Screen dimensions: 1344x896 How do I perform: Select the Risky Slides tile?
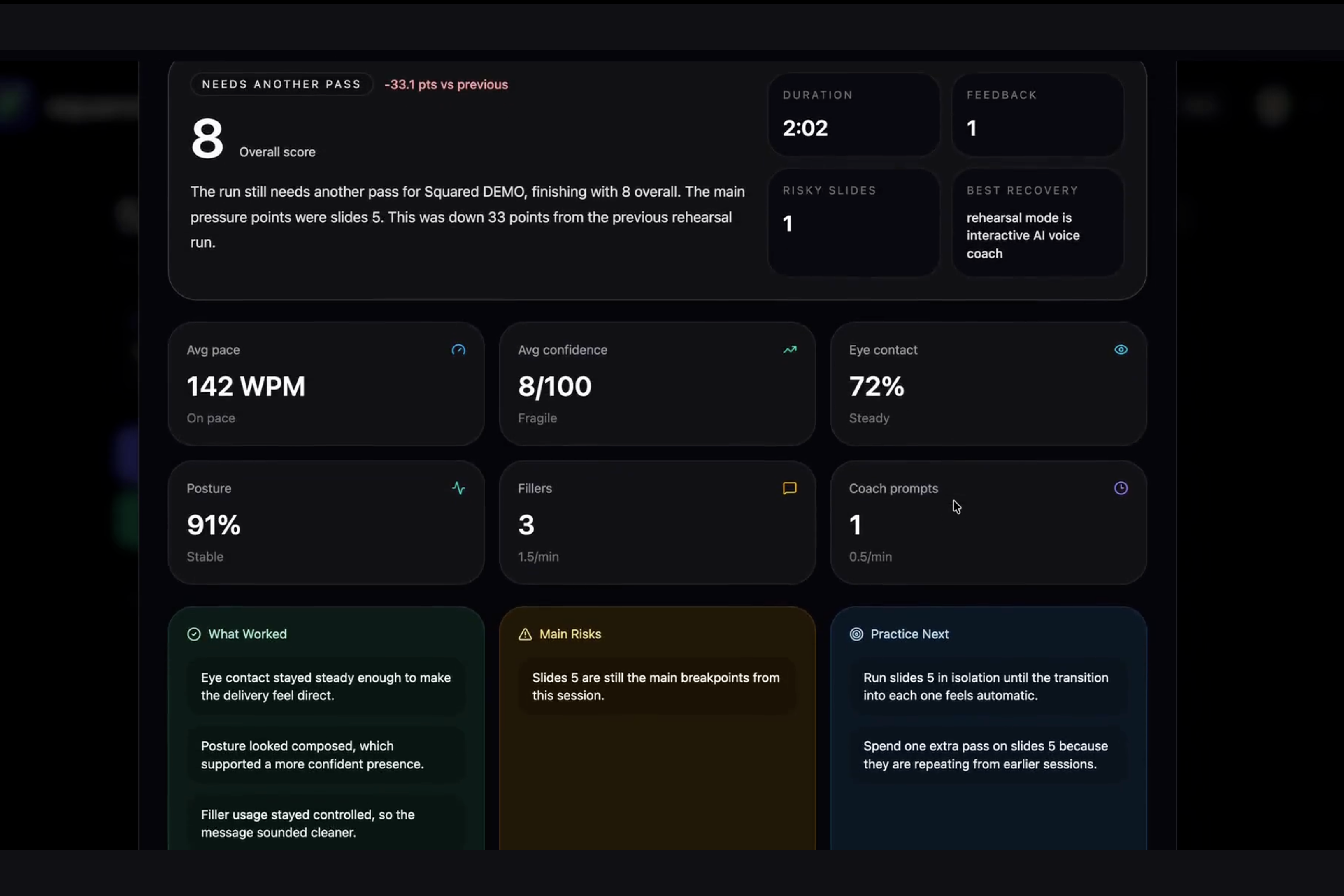[x=854, y=223]
